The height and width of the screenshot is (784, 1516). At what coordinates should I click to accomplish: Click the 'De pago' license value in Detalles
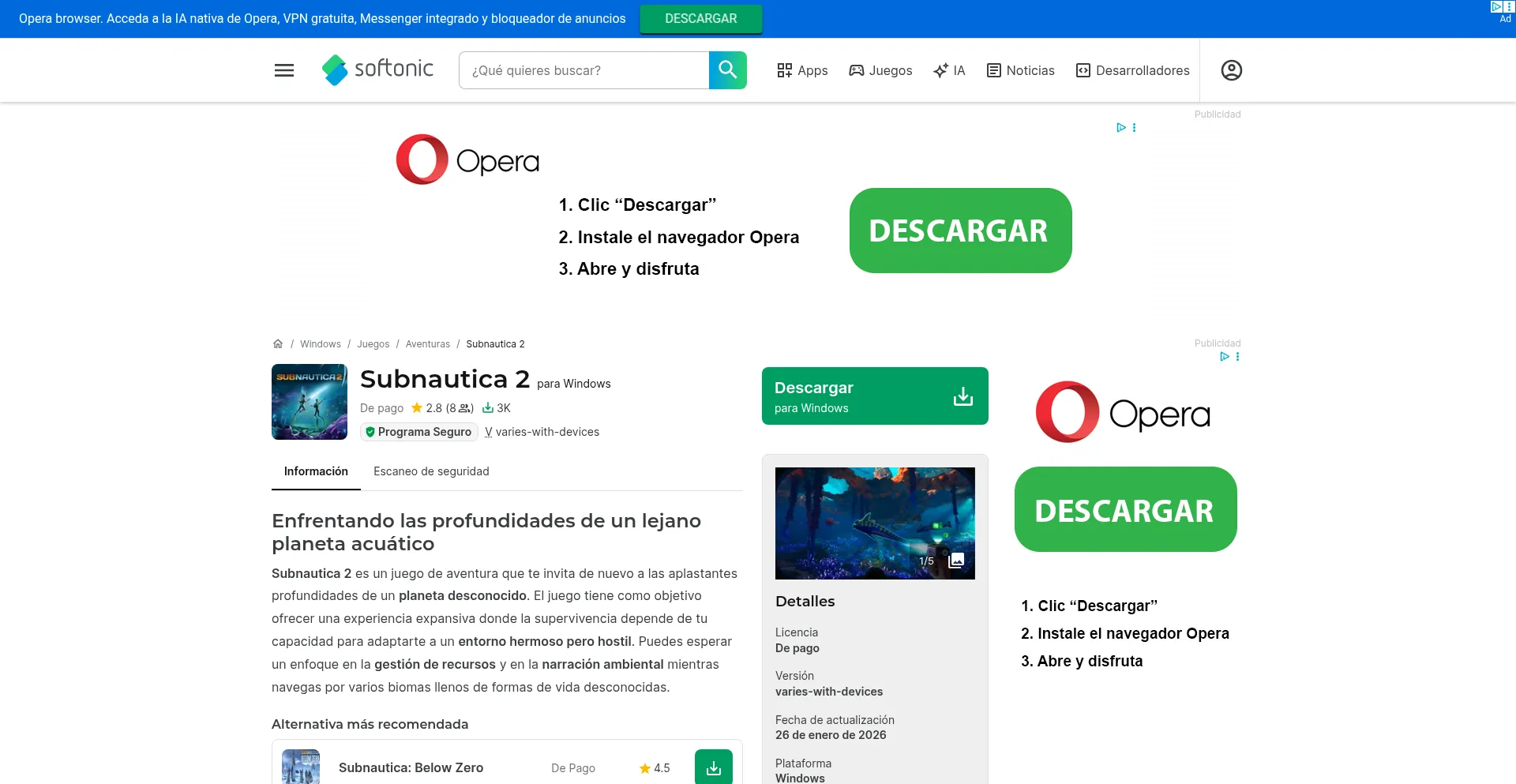pyautogui.click(x=797, y=648)
